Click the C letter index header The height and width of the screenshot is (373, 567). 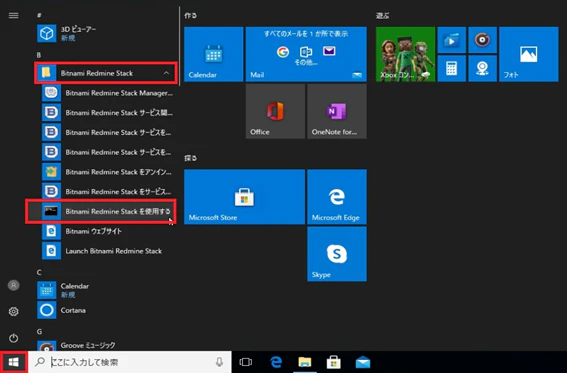pyautogui.click(x=39, y=272)
